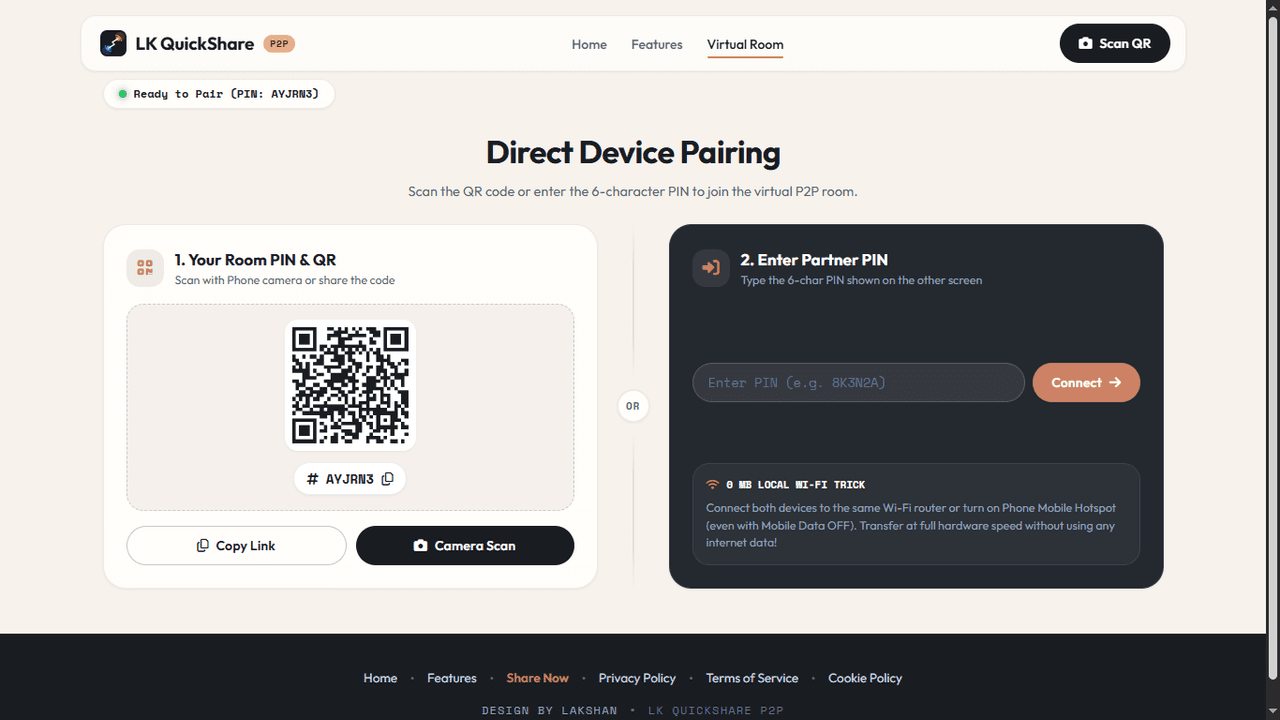Image resolution: width=1280 pixels, height=720 pixels.
Task: Click the '2. Enter Partner PIN' heading
Action: point(814,260)
